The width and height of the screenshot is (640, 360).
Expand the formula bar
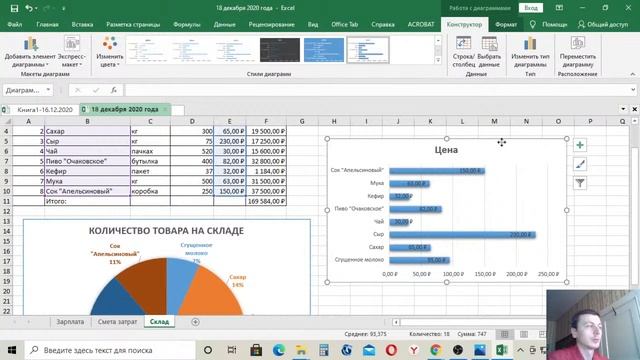point(633,90)
